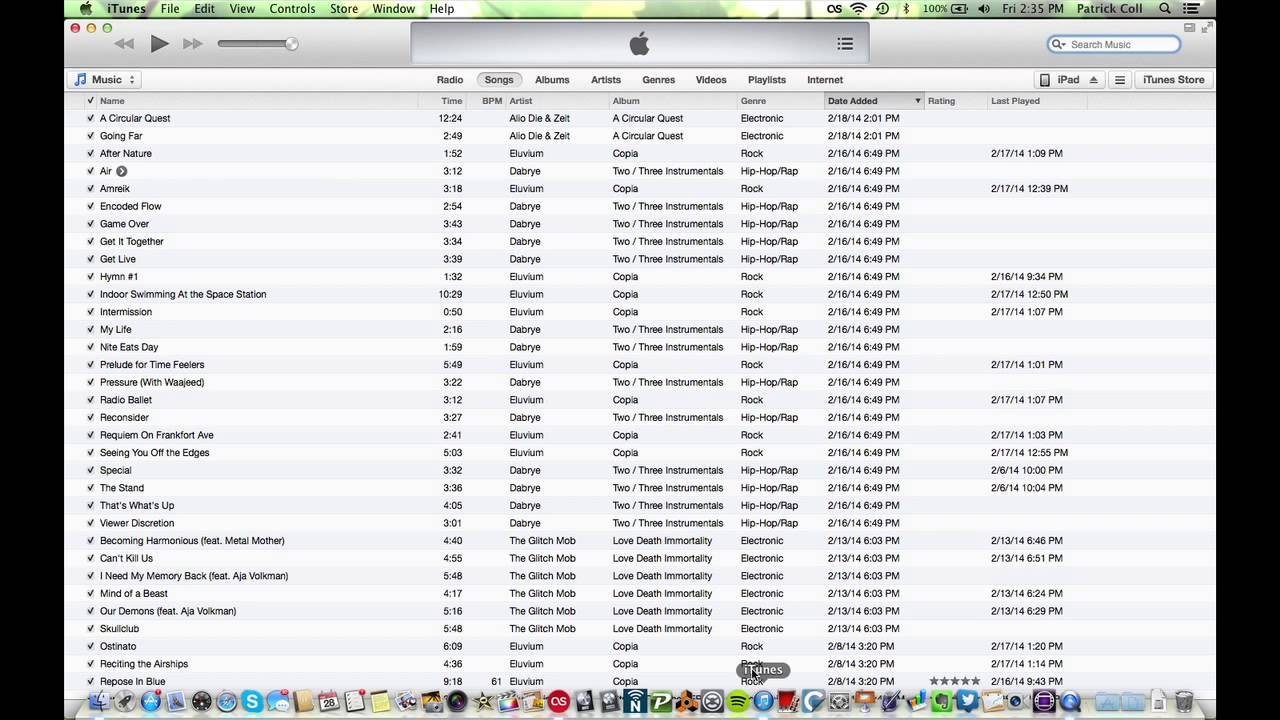Click the Play button
1280x720 pixels.
[x=159, y=44]
